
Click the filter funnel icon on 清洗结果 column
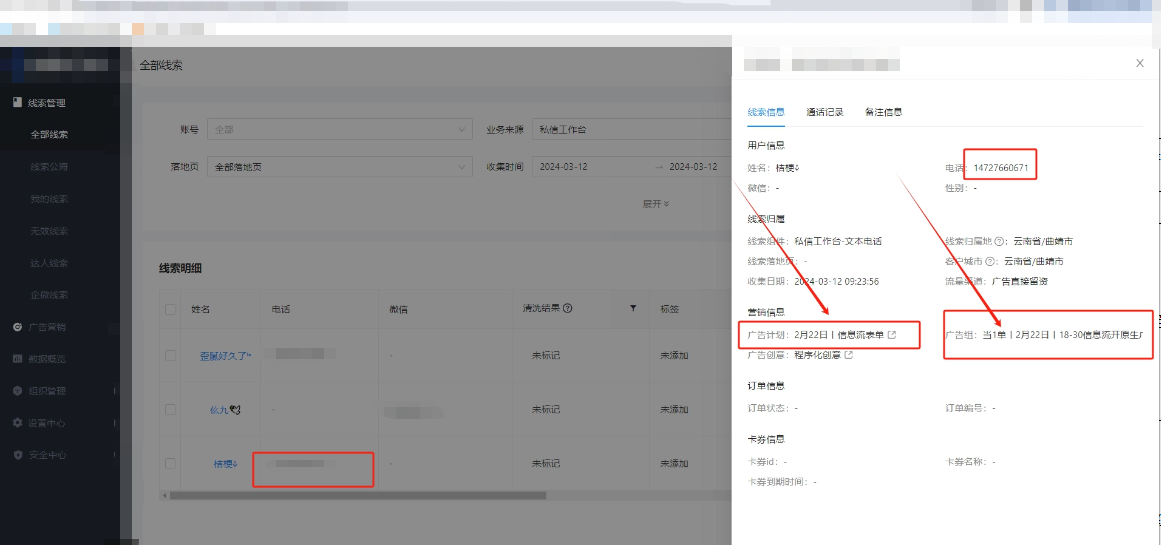point(633,308)
